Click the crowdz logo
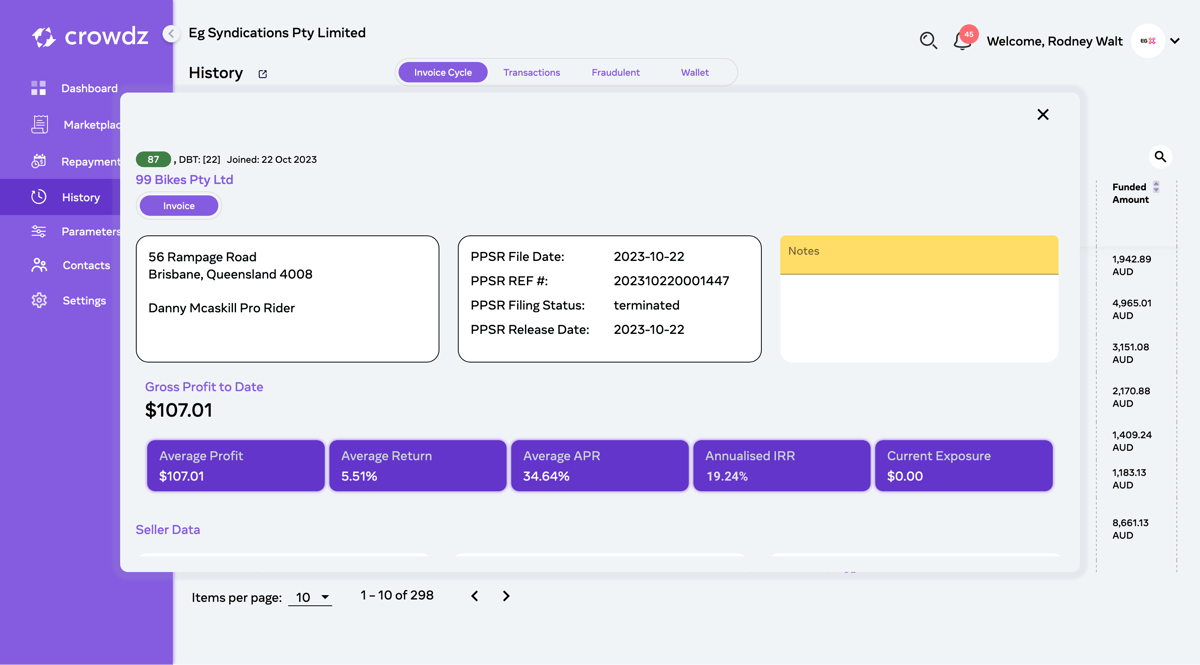Screen dimensions: 1200x665 coord(90,37)
